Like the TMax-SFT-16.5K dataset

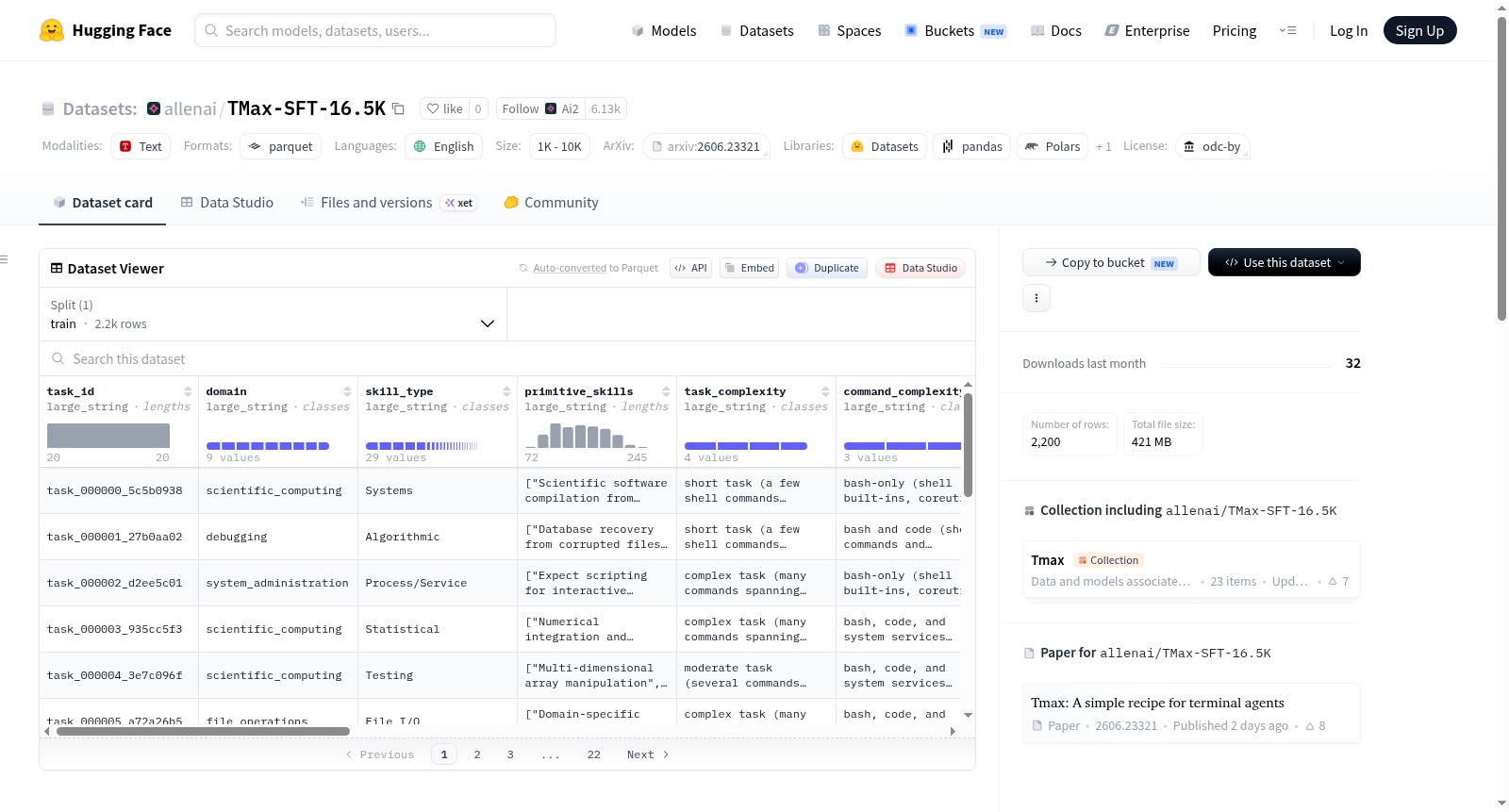tap(444, 108)
